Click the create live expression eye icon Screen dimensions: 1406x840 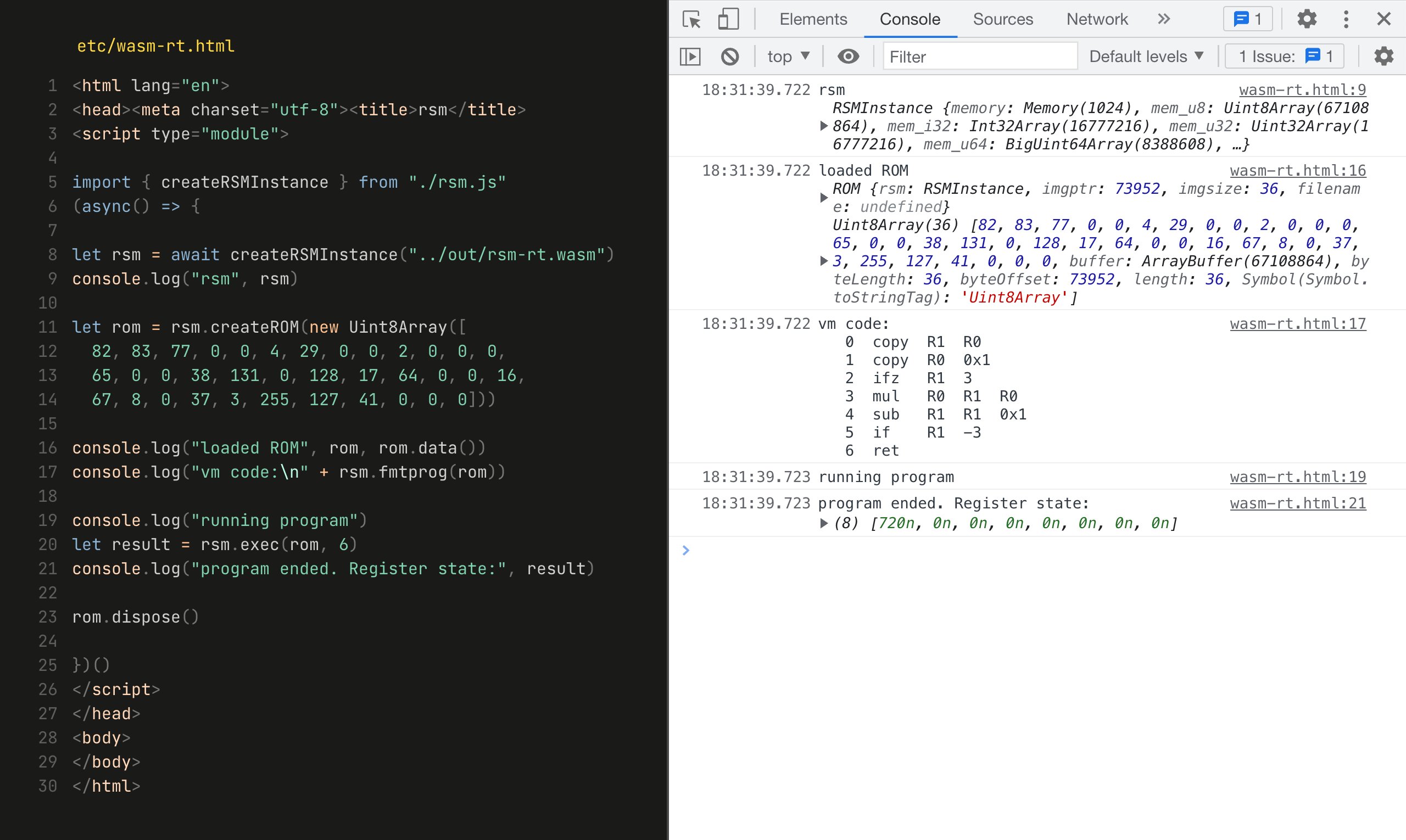click(847, 56)
